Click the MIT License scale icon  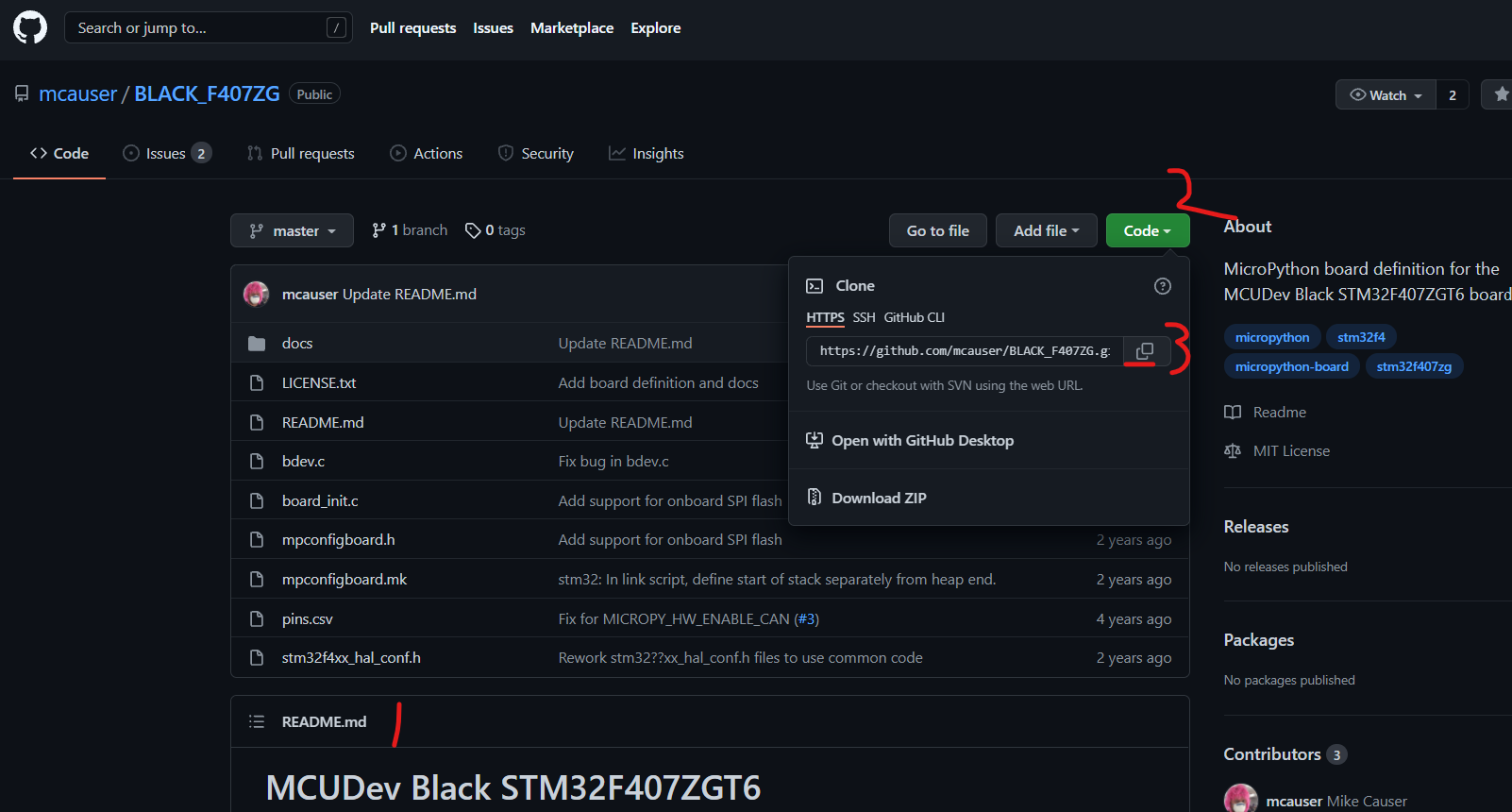pos(1233,451)
